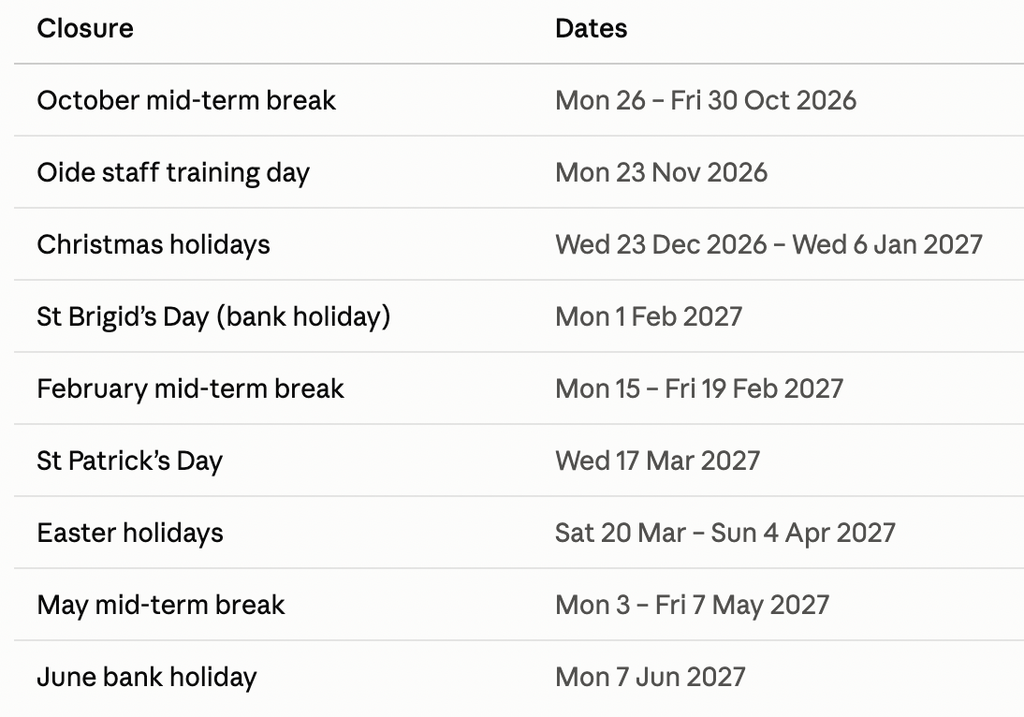
Task: Click Wed 23 Dec 2026 – Wed 6 Jan 2027
Action: click(769, 245)
